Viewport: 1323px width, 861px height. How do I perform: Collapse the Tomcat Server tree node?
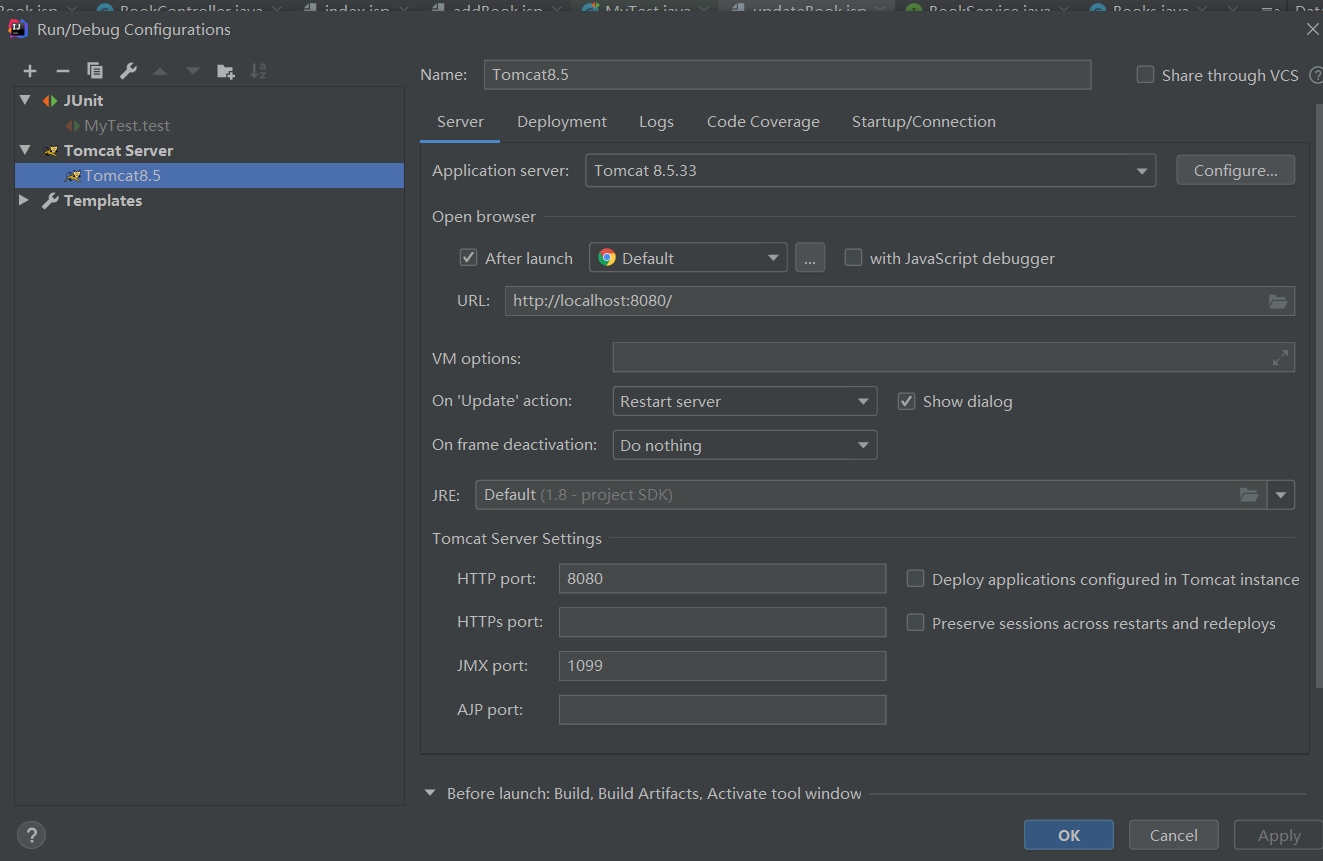pyautogui.click(x=25, y=150)
